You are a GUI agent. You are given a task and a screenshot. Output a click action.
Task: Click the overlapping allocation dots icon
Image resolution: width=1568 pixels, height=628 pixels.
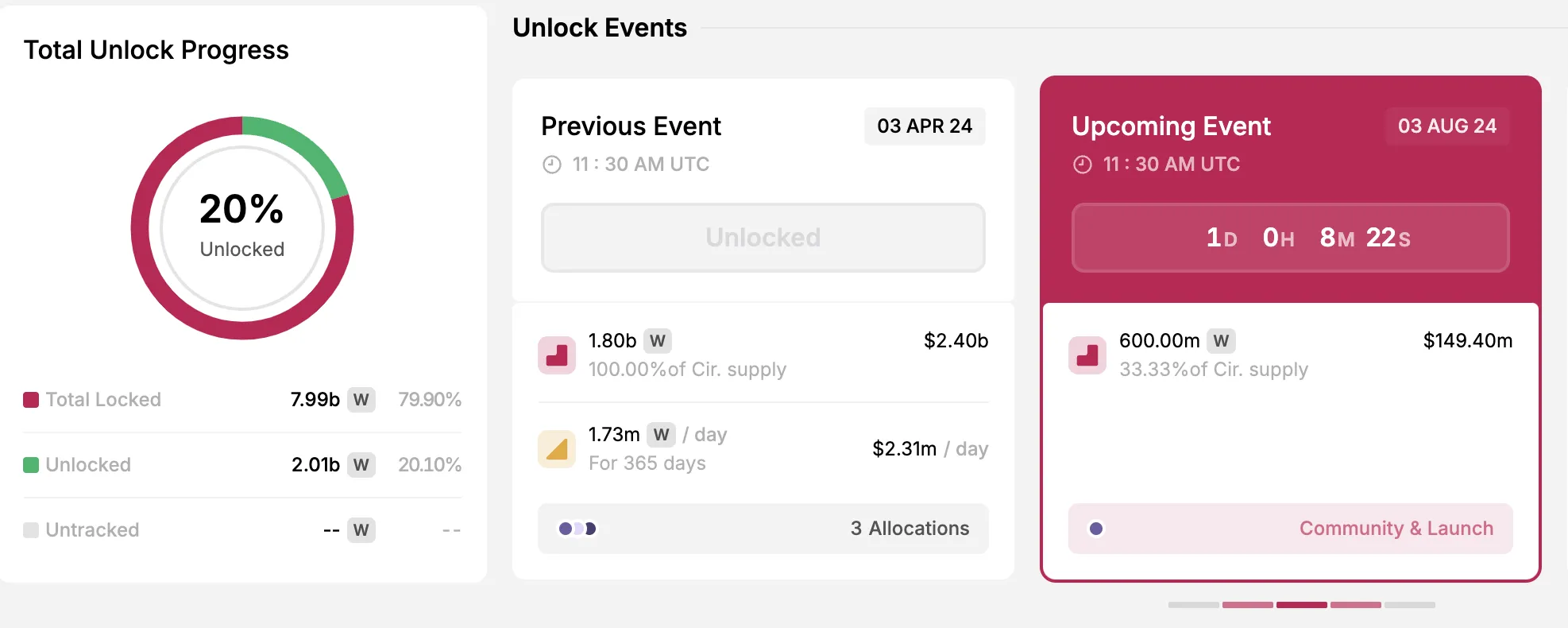tap(577, 529)
